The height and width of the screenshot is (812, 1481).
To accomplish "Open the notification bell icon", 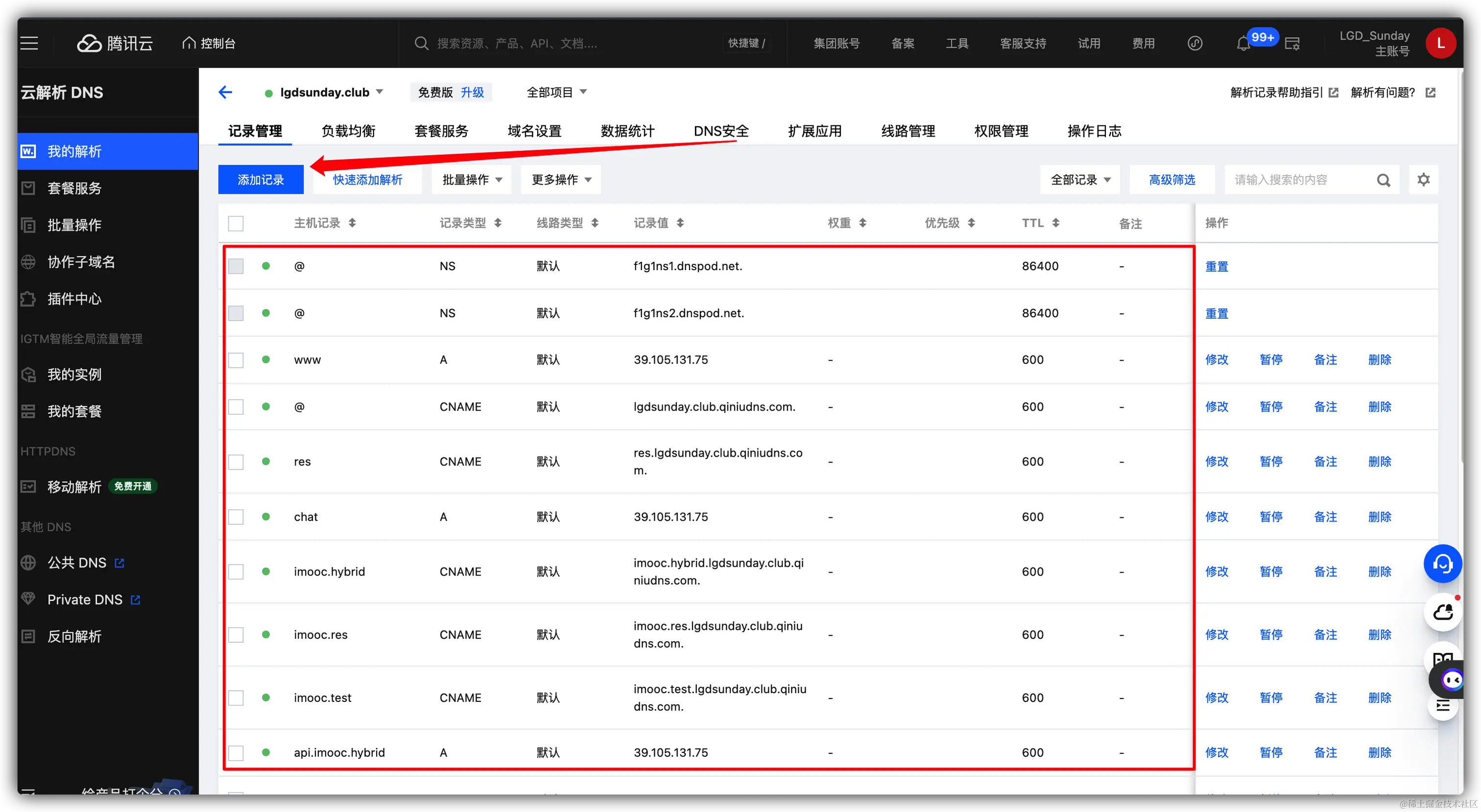I will pyautogui.click(x=1243, y=44).
